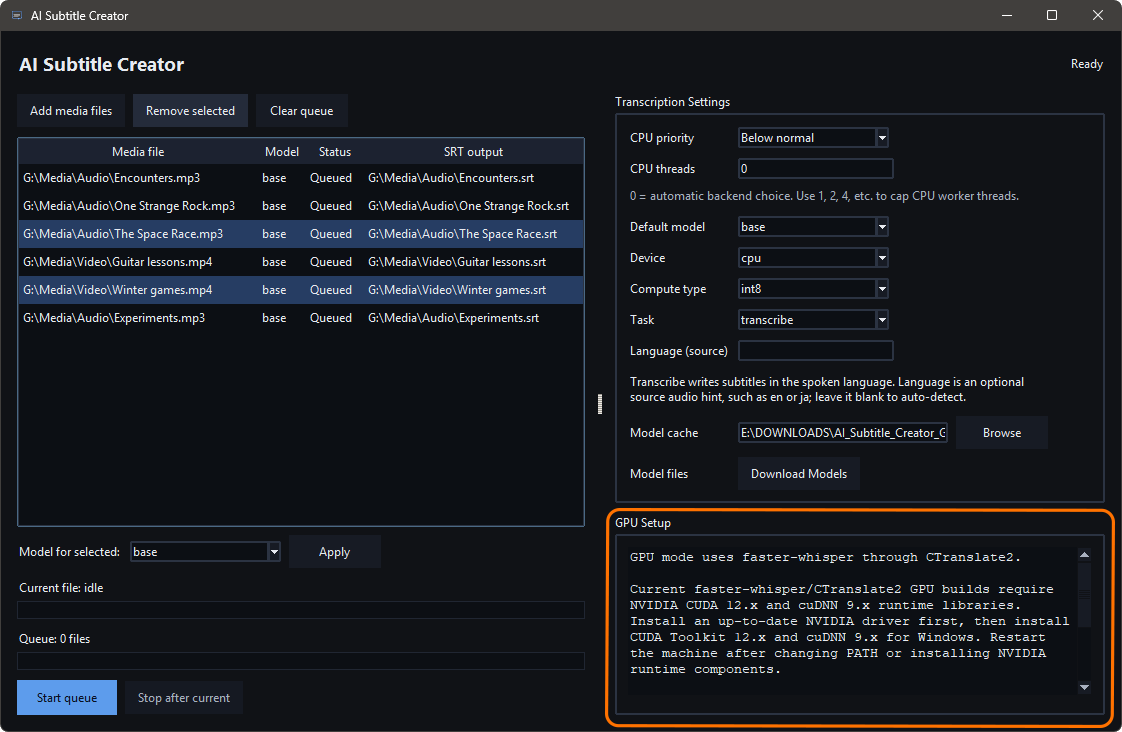1122x732 pixels.
Task: Click Stop after current button
Action: (184, 698)
